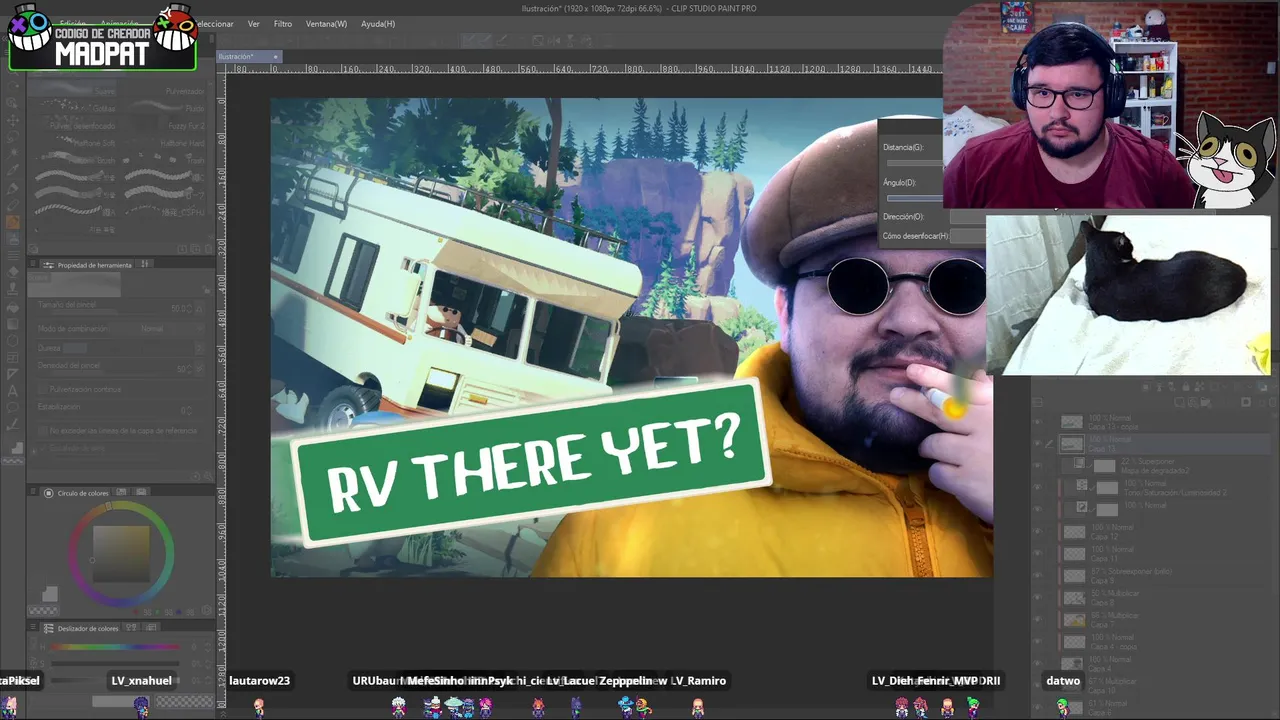The height and width of the screenshot is (720, 1280).
Task: Click the Ángulo(D) slider in blur dialog
Action: pos(914,198)
